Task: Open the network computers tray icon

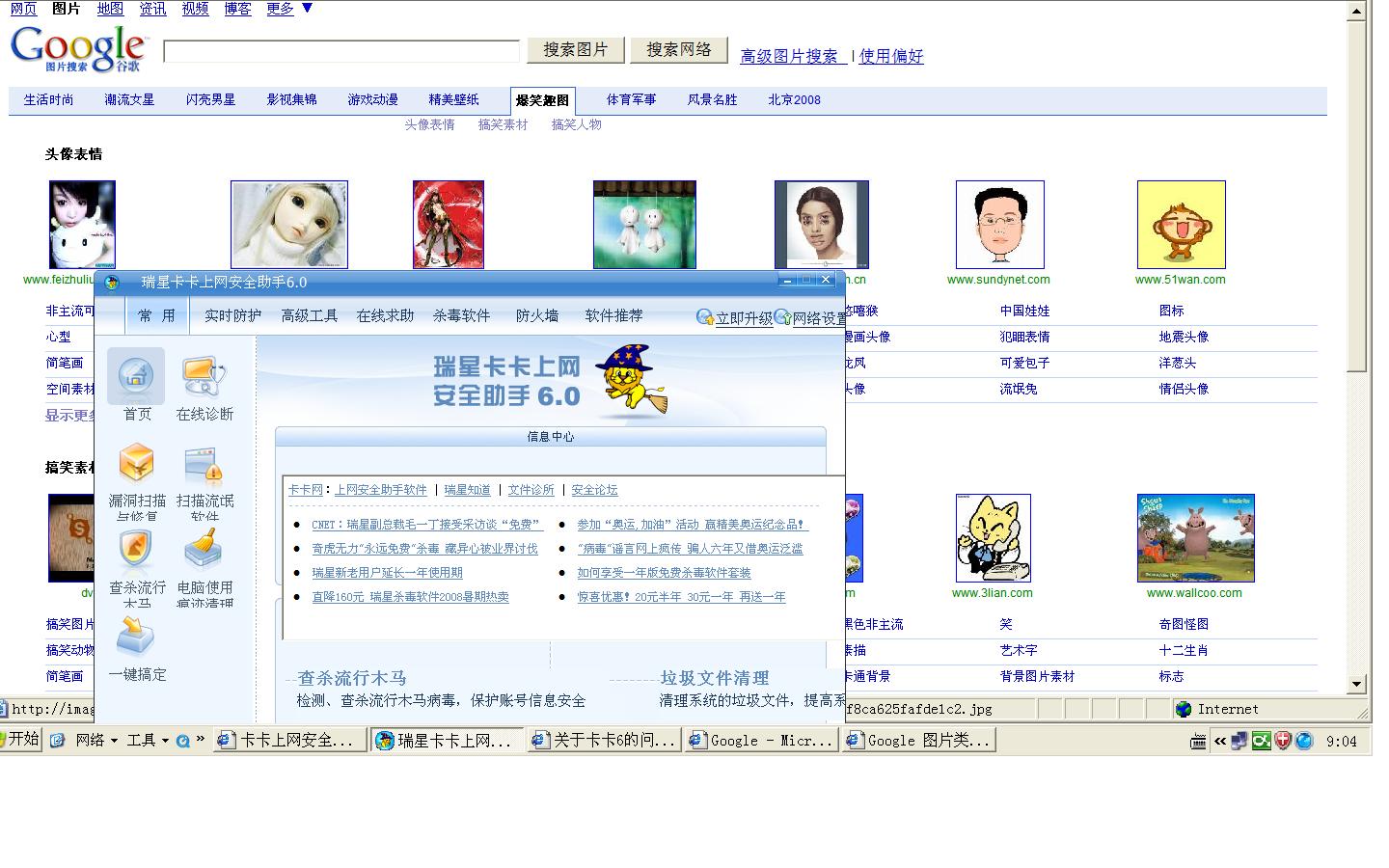Action: point(1240,741)
